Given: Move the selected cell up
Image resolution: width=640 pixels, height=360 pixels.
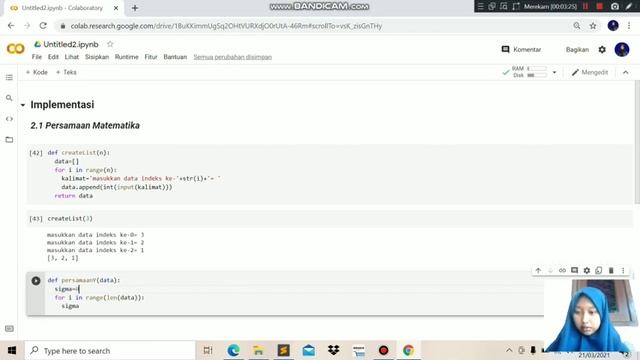Looking at the screenshot, I should (538, 270).
